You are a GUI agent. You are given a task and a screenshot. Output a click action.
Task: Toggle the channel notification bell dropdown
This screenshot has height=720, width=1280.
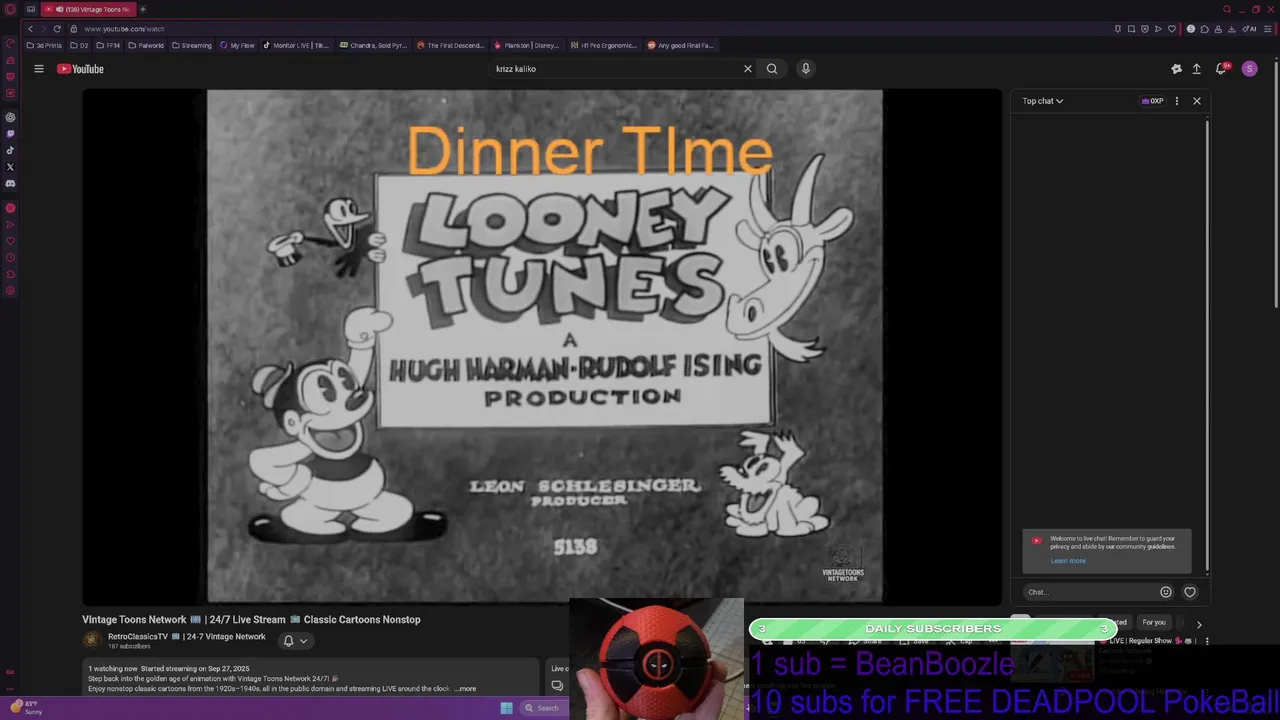[295, 641]
